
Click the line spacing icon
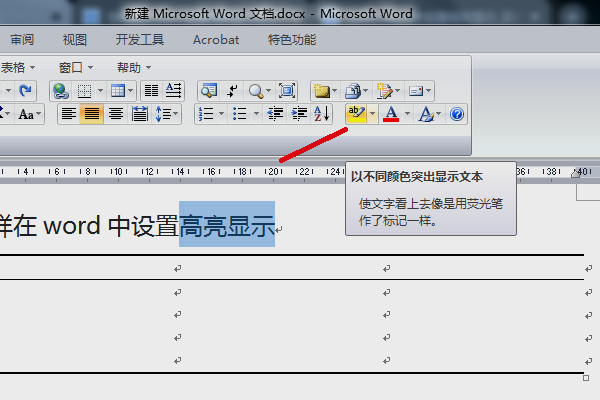(x=164, y=114)
